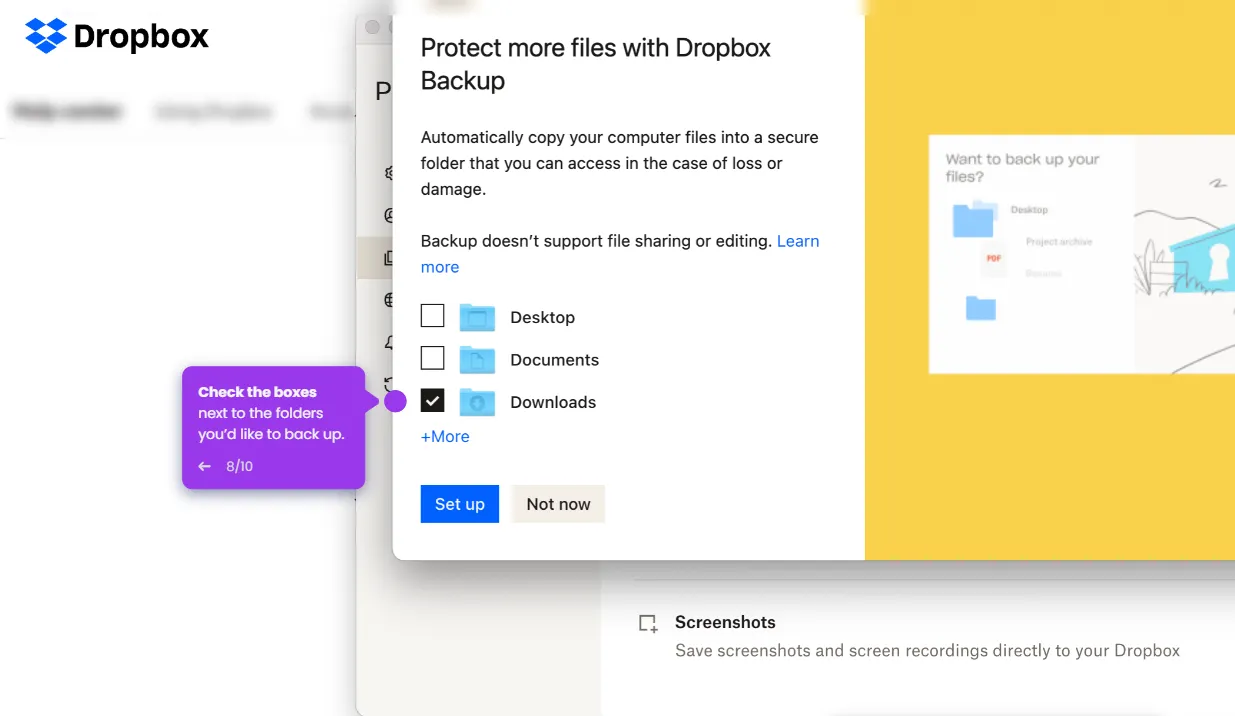Open the Learn more link

[798, 241]
